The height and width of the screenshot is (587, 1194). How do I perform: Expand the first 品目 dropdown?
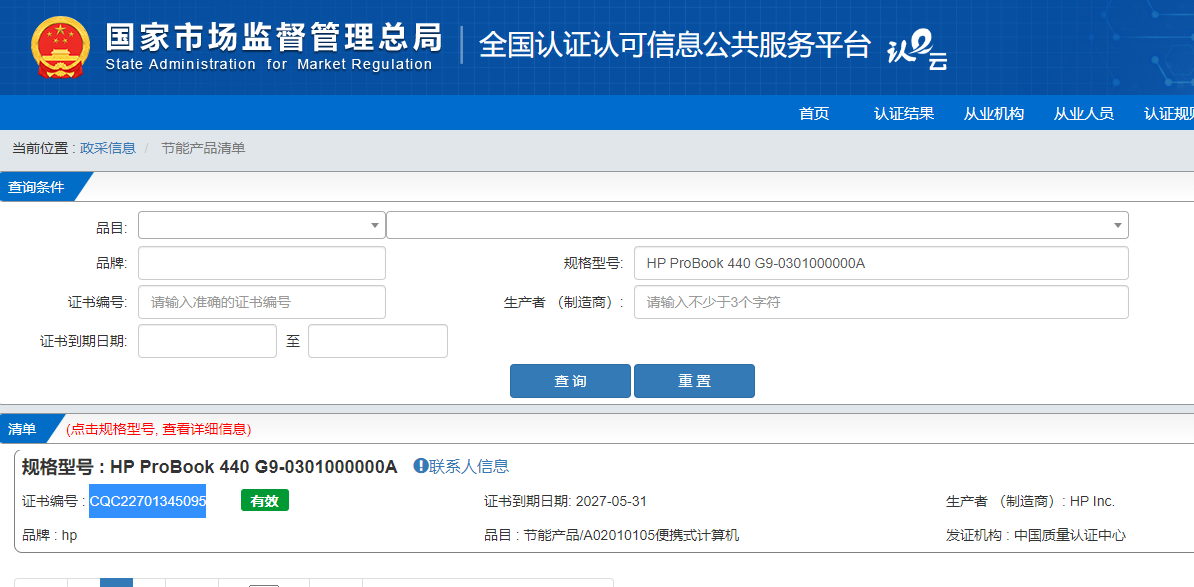262,225
